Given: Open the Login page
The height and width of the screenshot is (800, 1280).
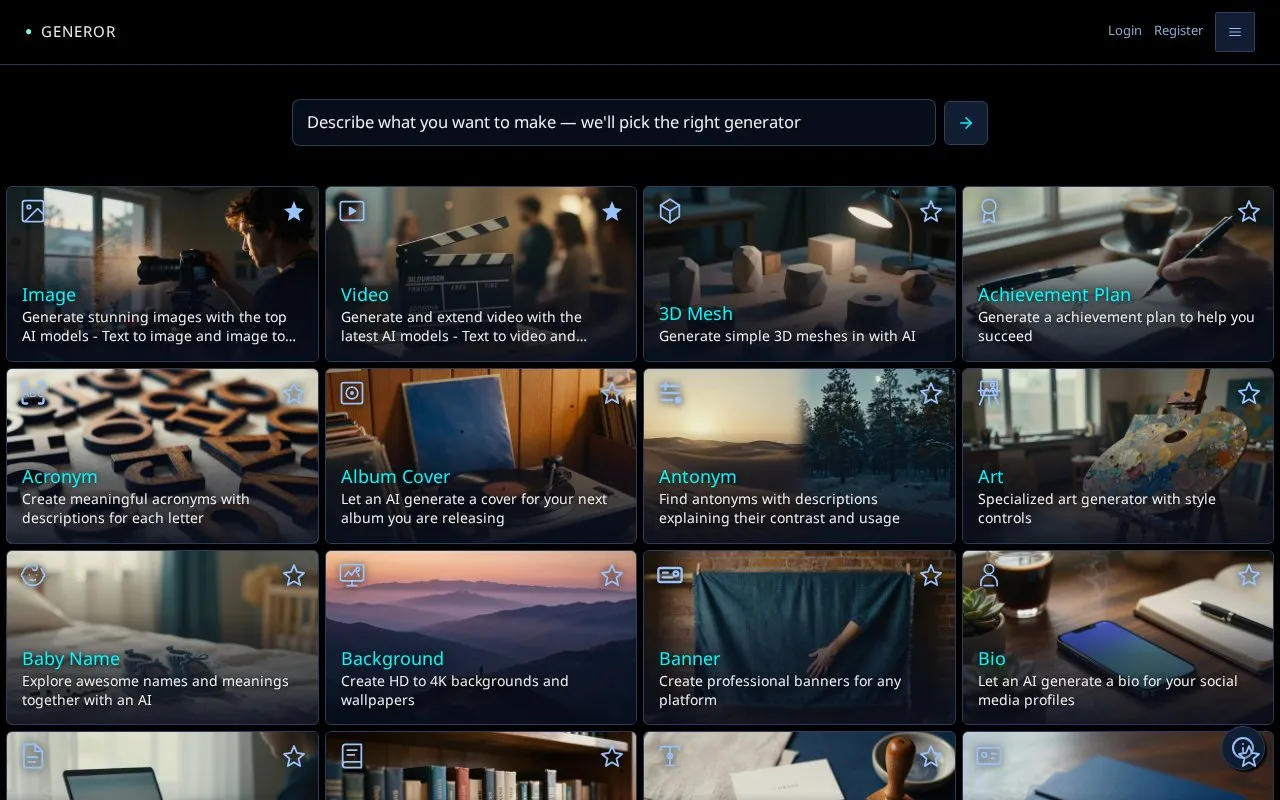Looking at the screenshot, I should 1124,31.
